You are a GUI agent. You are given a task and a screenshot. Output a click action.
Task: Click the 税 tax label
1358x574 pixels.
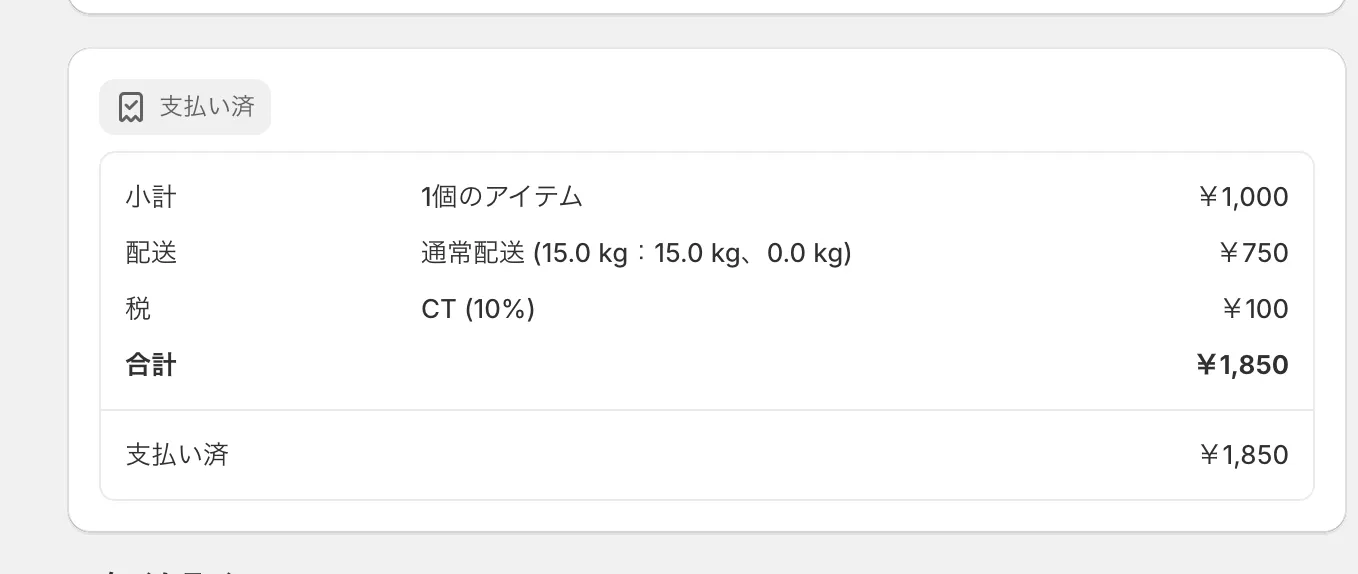(138, 309)
